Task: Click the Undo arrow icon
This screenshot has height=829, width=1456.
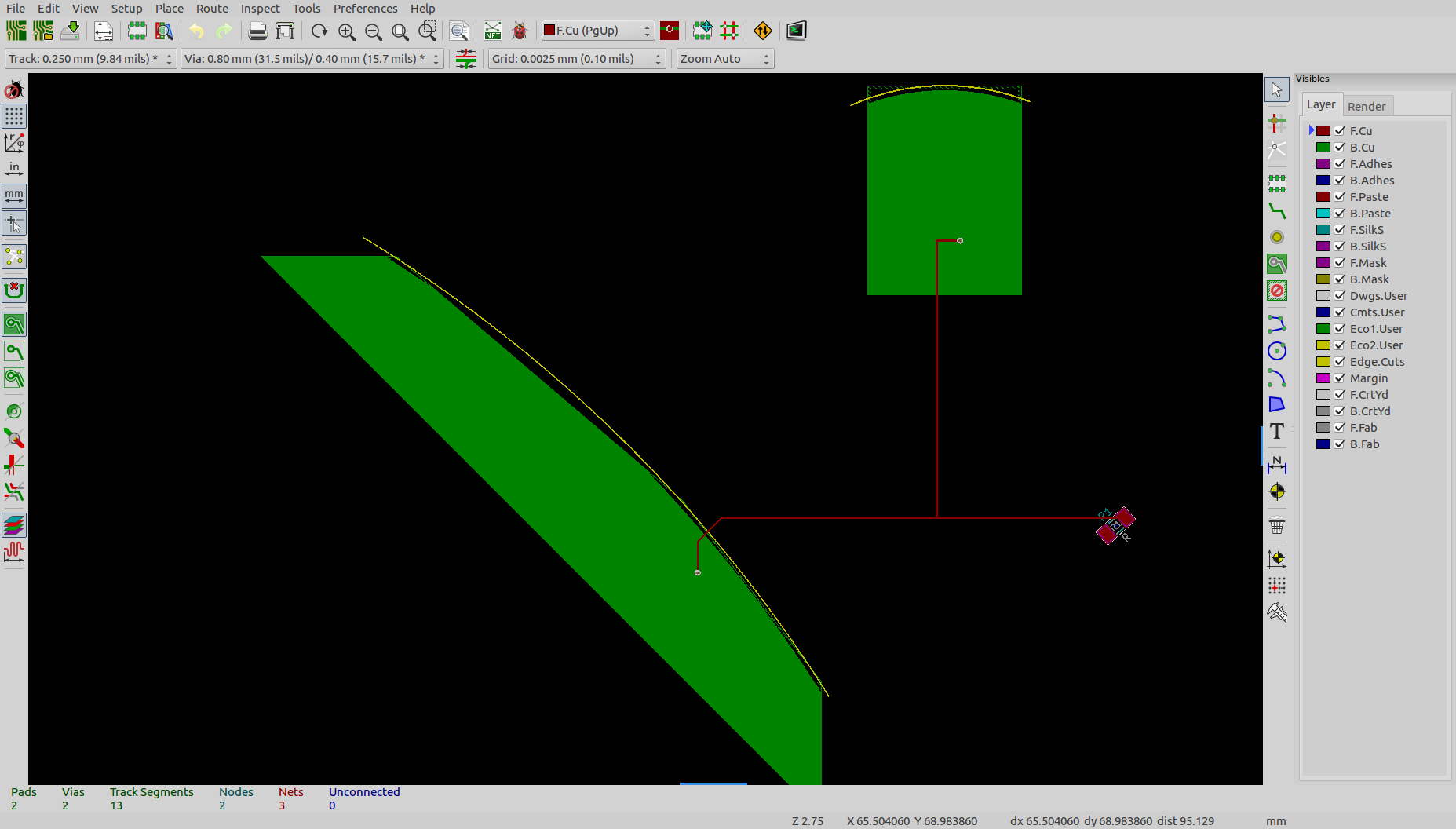Action: pos(196,31)
